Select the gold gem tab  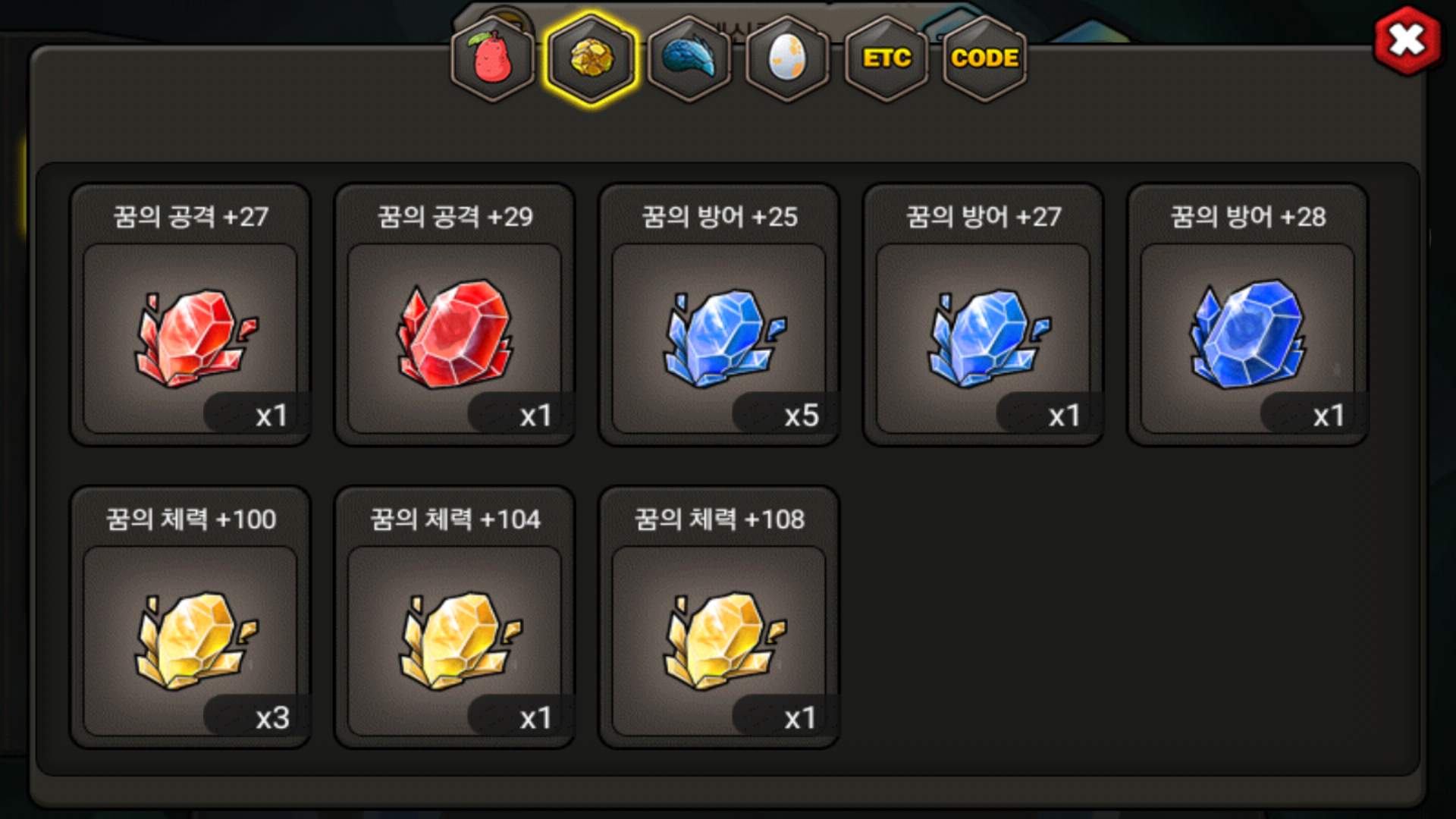point(591,59)
